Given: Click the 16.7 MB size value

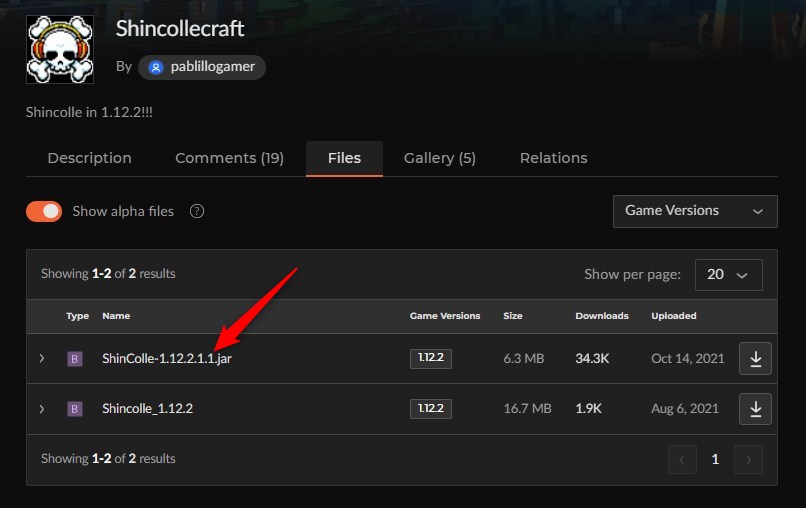Looking at the screenshot, I should point(527,409).
